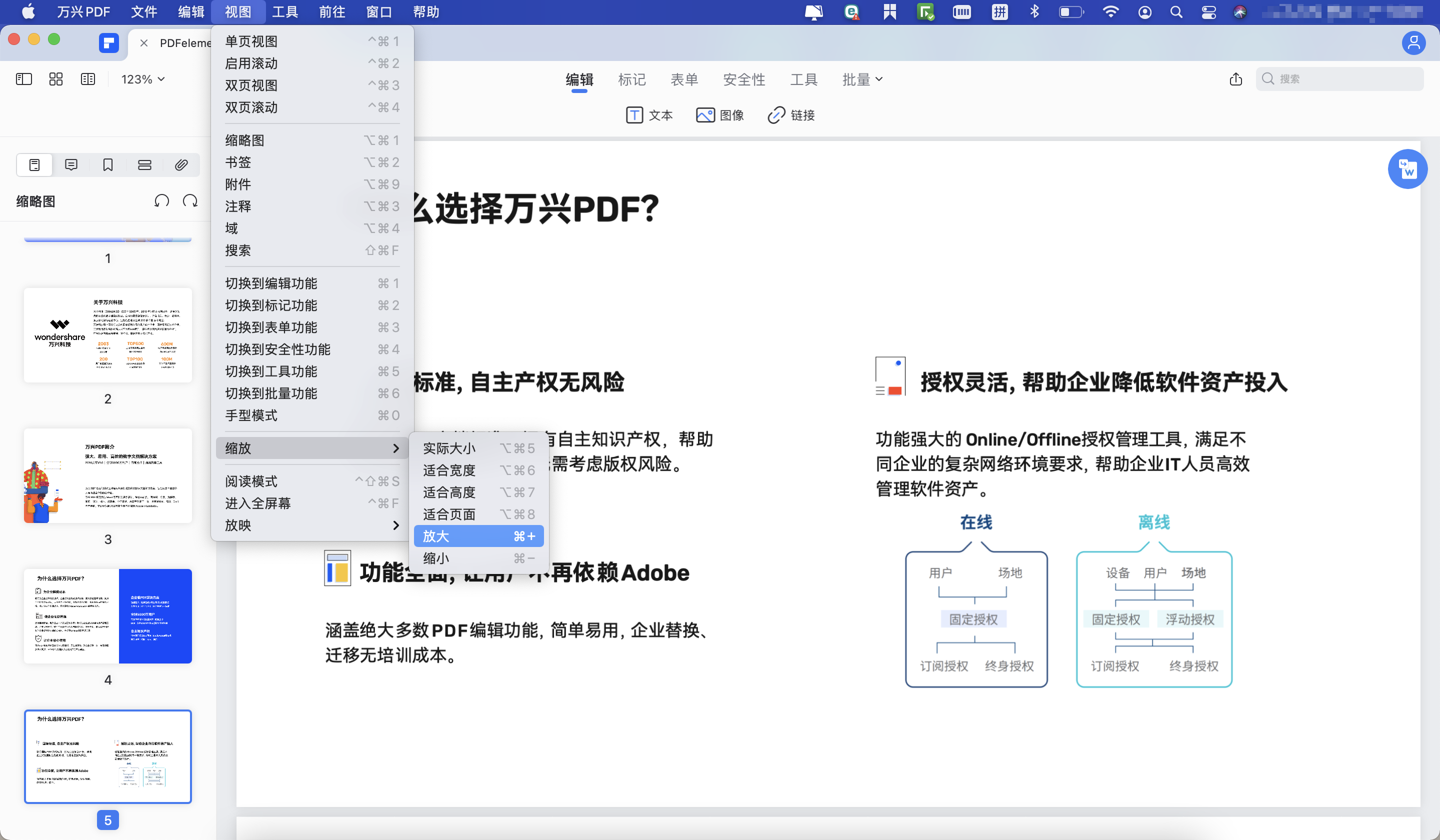Image resolution: width=1440 pixels, height=840 pixels.
Task: Open the 放映 submenu arrow
Action: pyautogui.click(x=395, y=525)
